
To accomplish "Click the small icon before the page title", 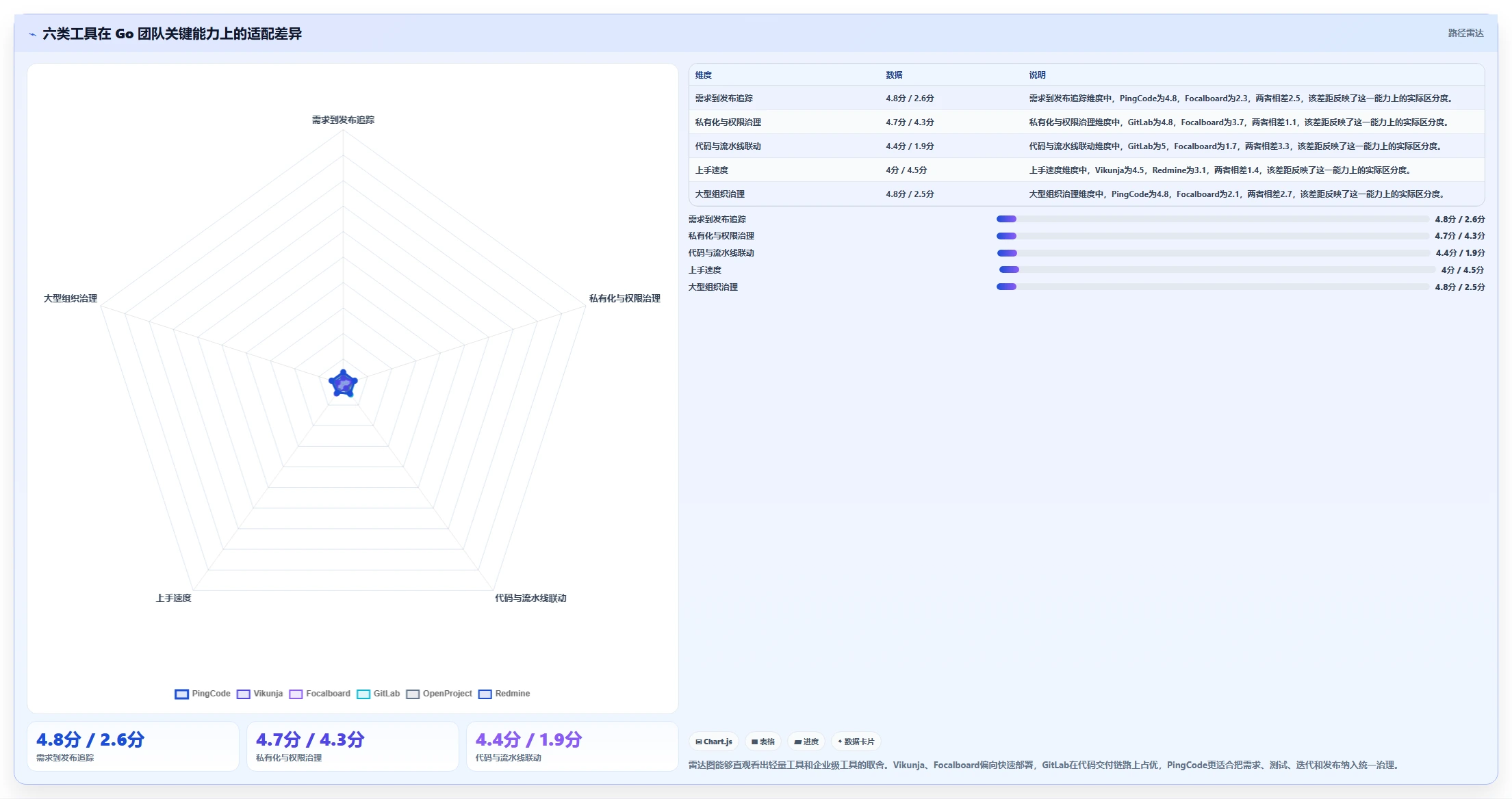I will click(32, 34).
